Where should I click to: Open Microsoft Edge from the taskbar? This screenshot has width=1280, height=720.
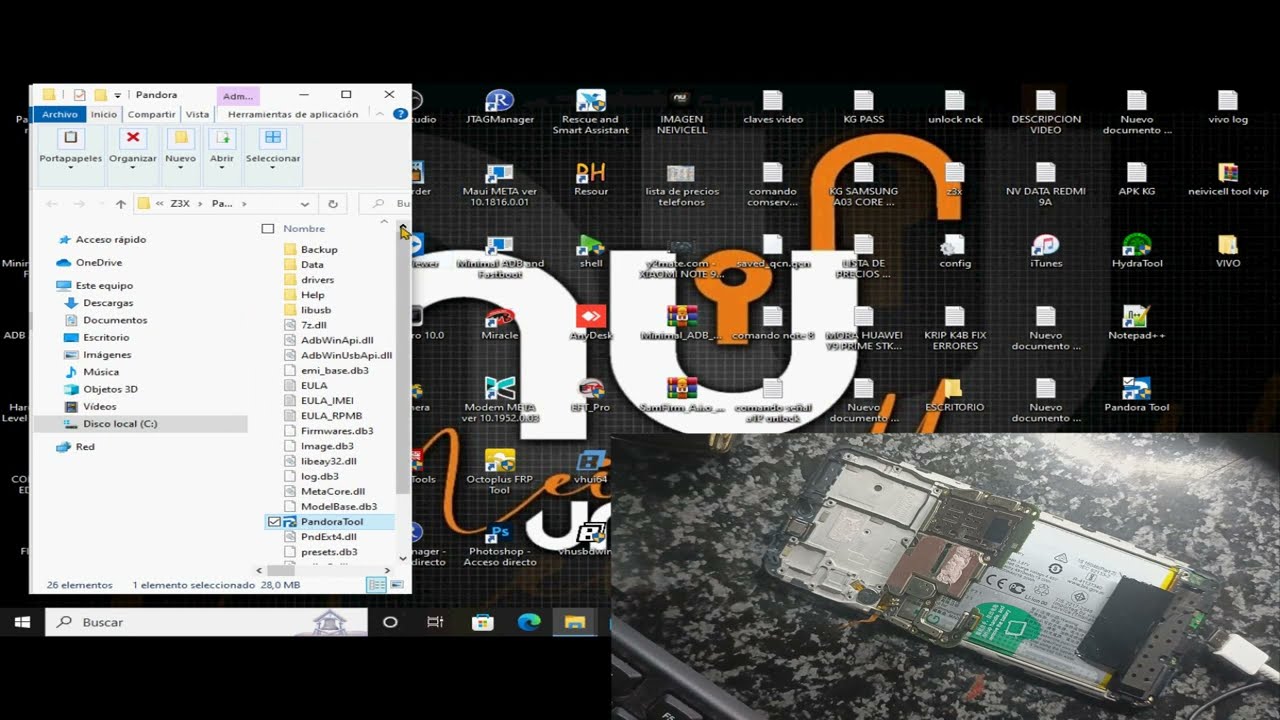[529, 622]
